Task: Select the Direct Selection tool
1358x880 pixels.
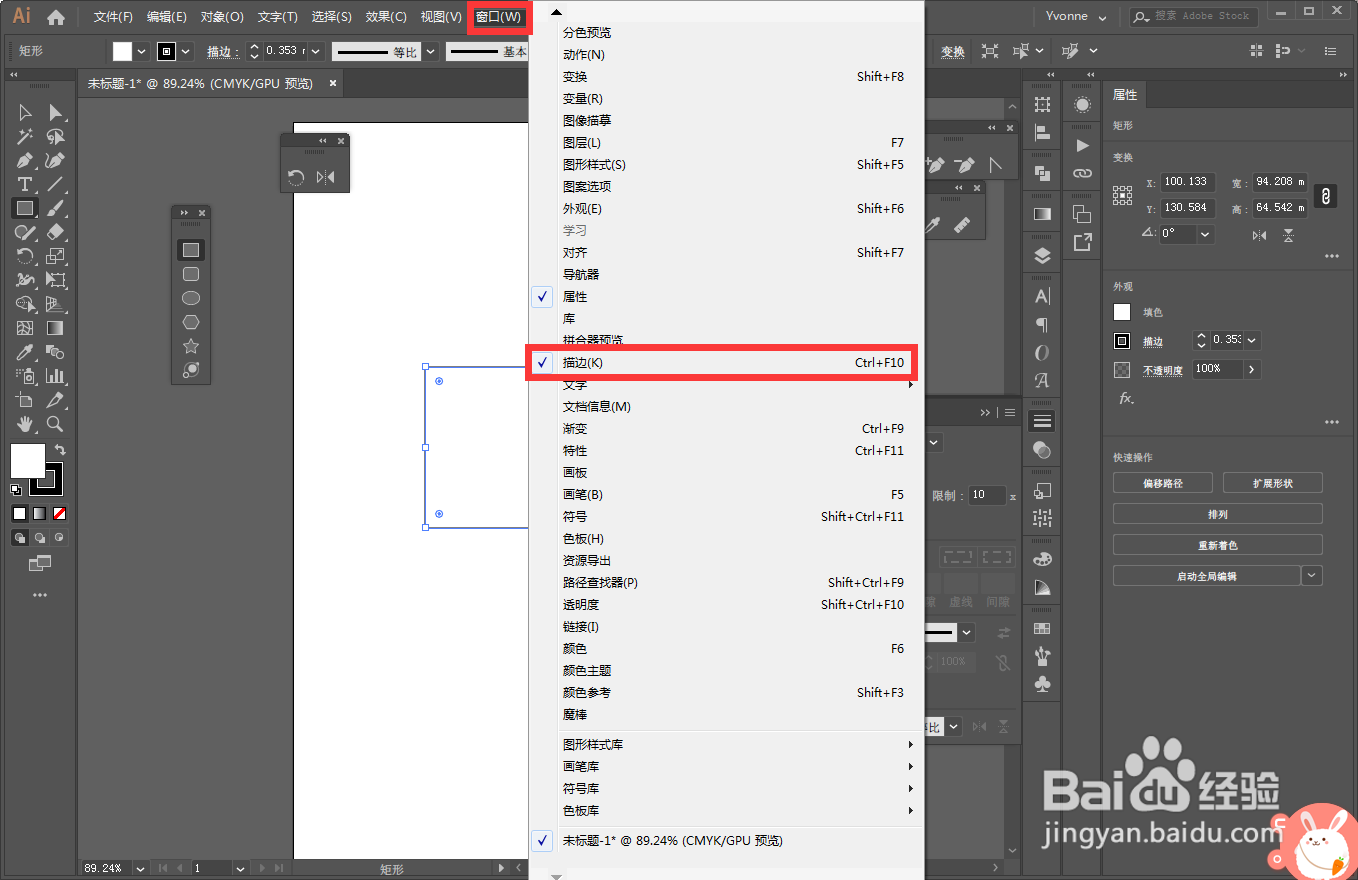Action: 56,112
